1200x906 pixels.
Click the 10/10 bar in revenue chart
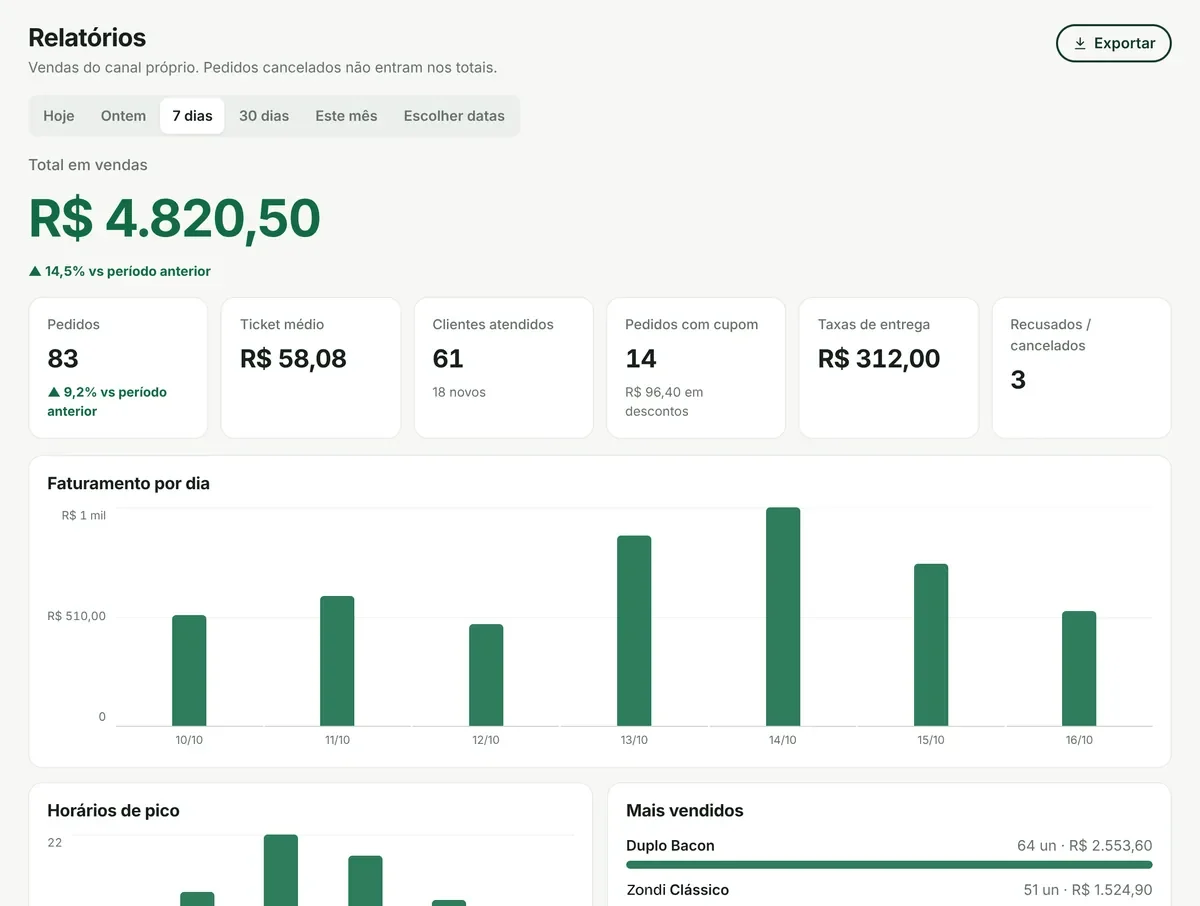189,670
